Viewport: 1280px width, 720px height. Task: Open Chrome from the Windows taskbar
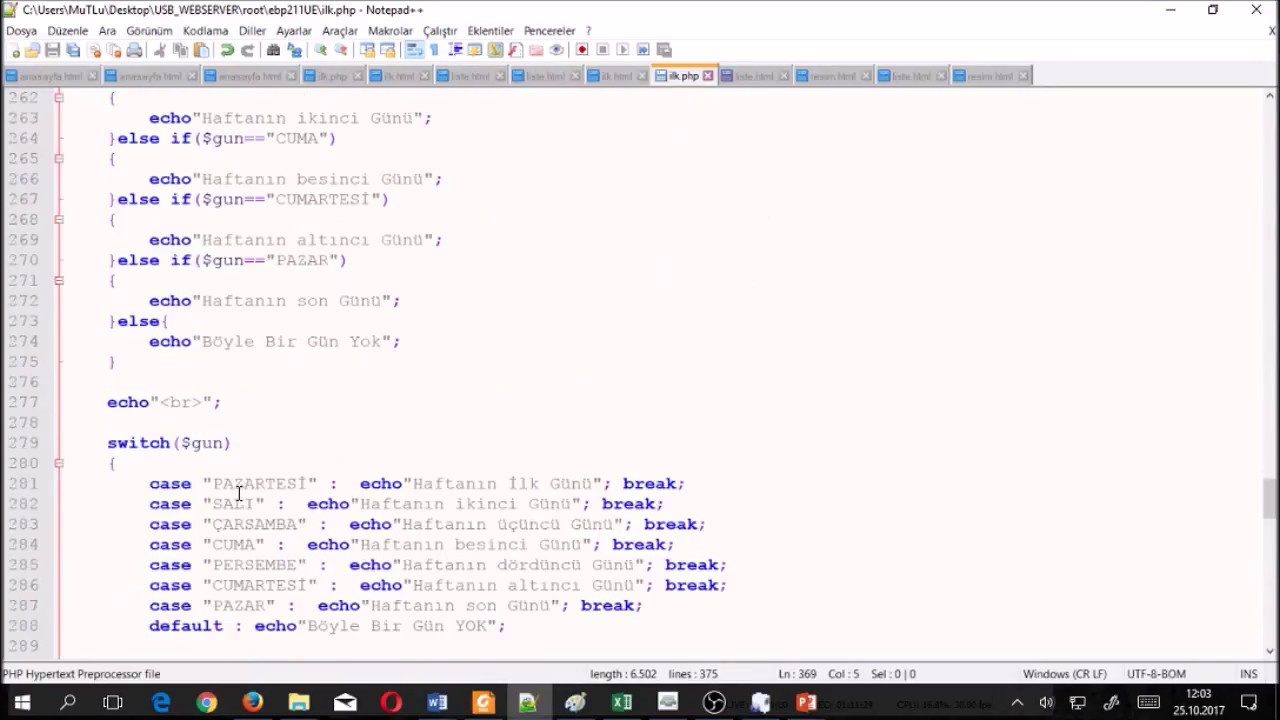coord(207,703)
